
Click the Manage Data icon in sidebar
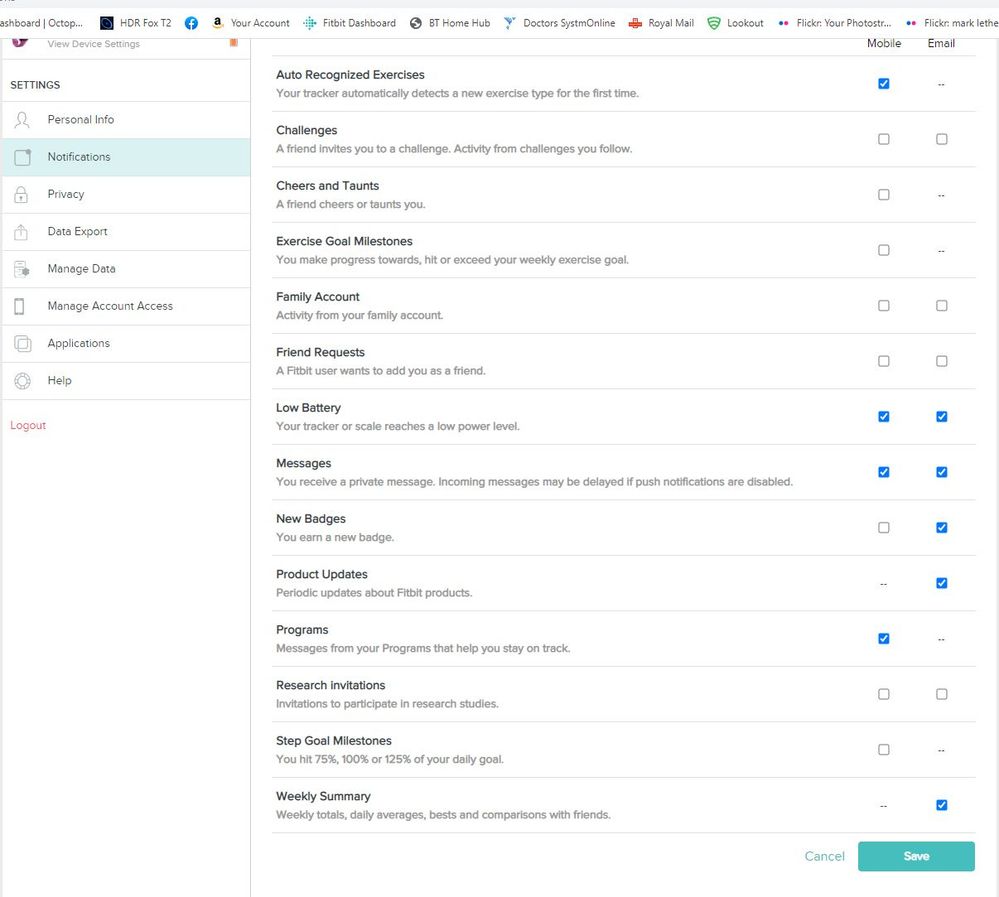coord(21,269)
